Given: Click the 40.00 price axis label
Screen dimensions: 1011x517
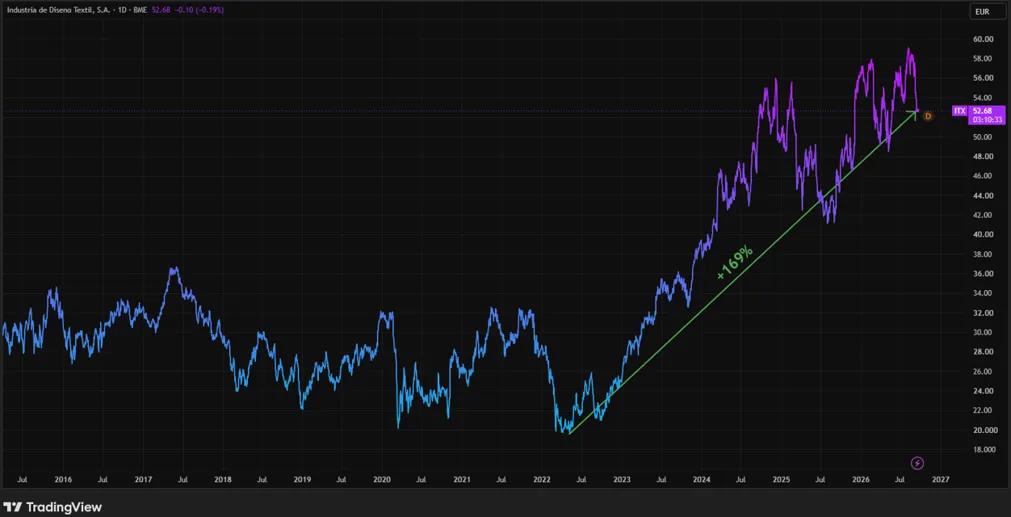Looking at the screenshot, I should click(983, 235).
